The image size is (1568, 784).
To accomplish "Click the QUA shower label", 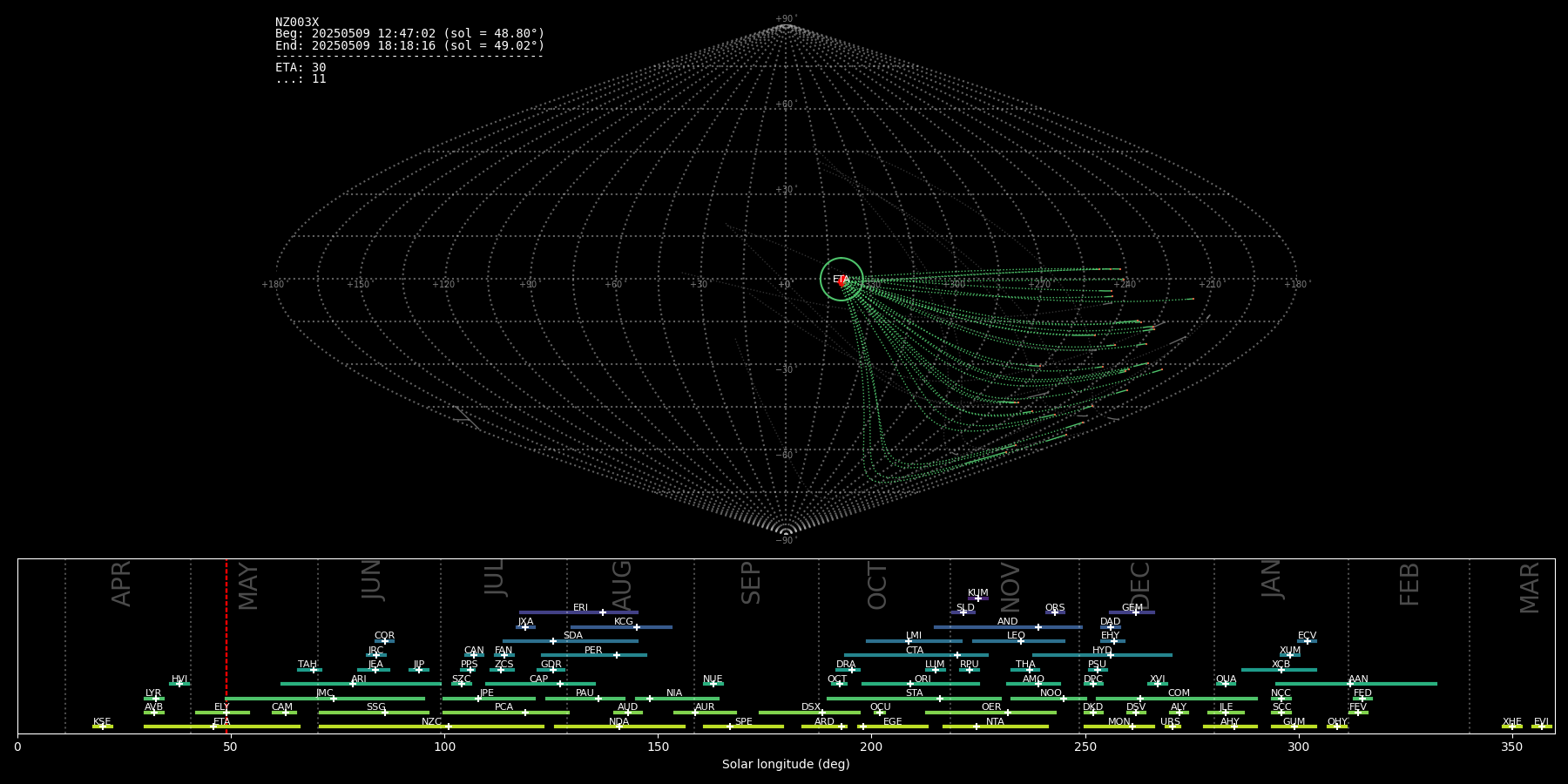I will pyautogui.click(x=1226, y=679).
